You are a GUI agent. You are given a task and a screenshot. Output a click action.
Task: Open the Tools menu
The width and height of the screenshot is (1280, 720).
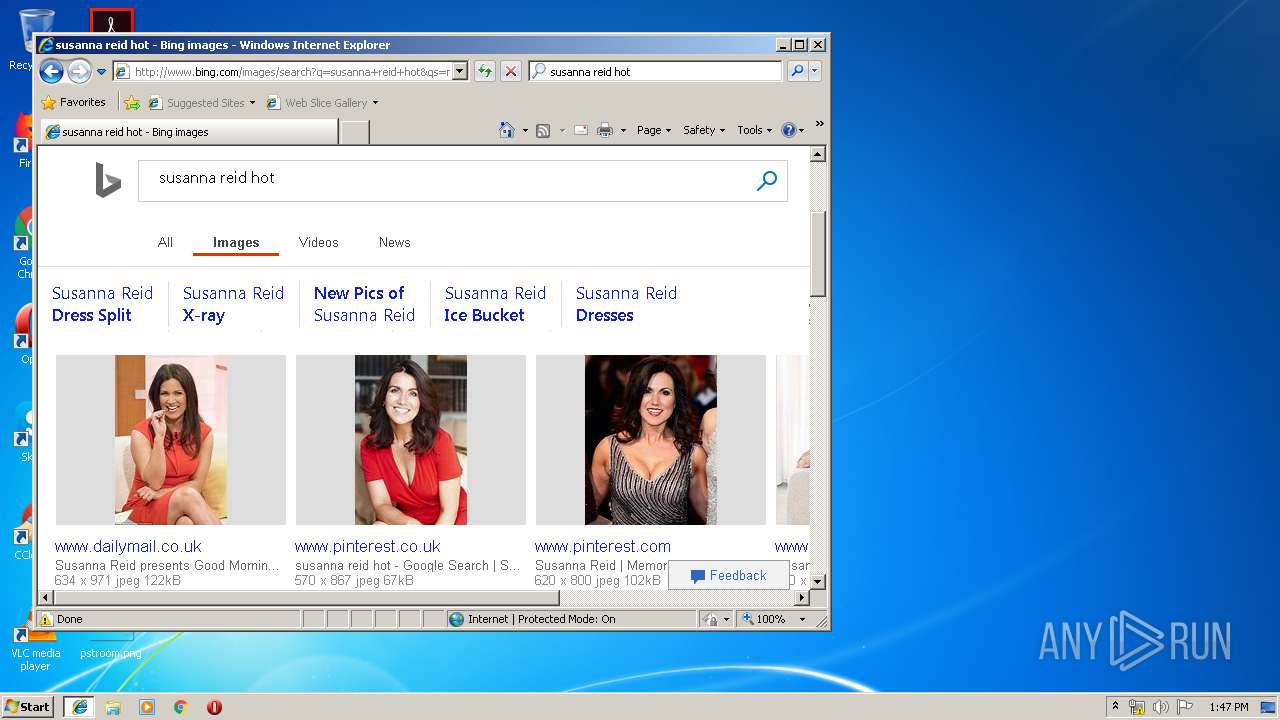click(754, 130)
